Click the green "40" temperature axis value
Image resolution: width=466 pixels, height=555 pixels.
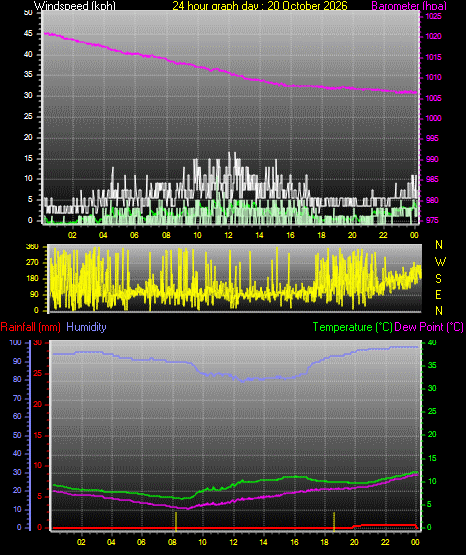coord(432,342)
